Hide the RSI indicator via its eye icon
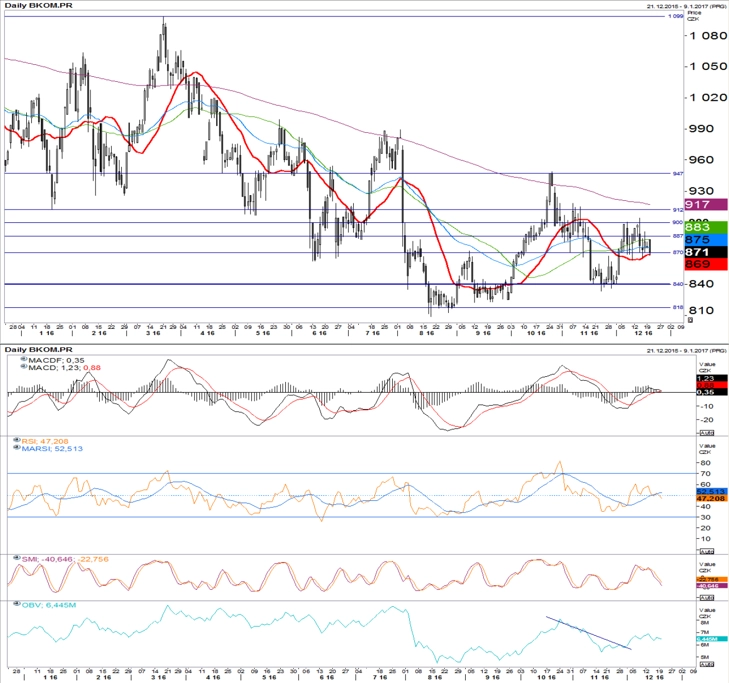This screenshot has height=683, width=729. tap(17, 440)
